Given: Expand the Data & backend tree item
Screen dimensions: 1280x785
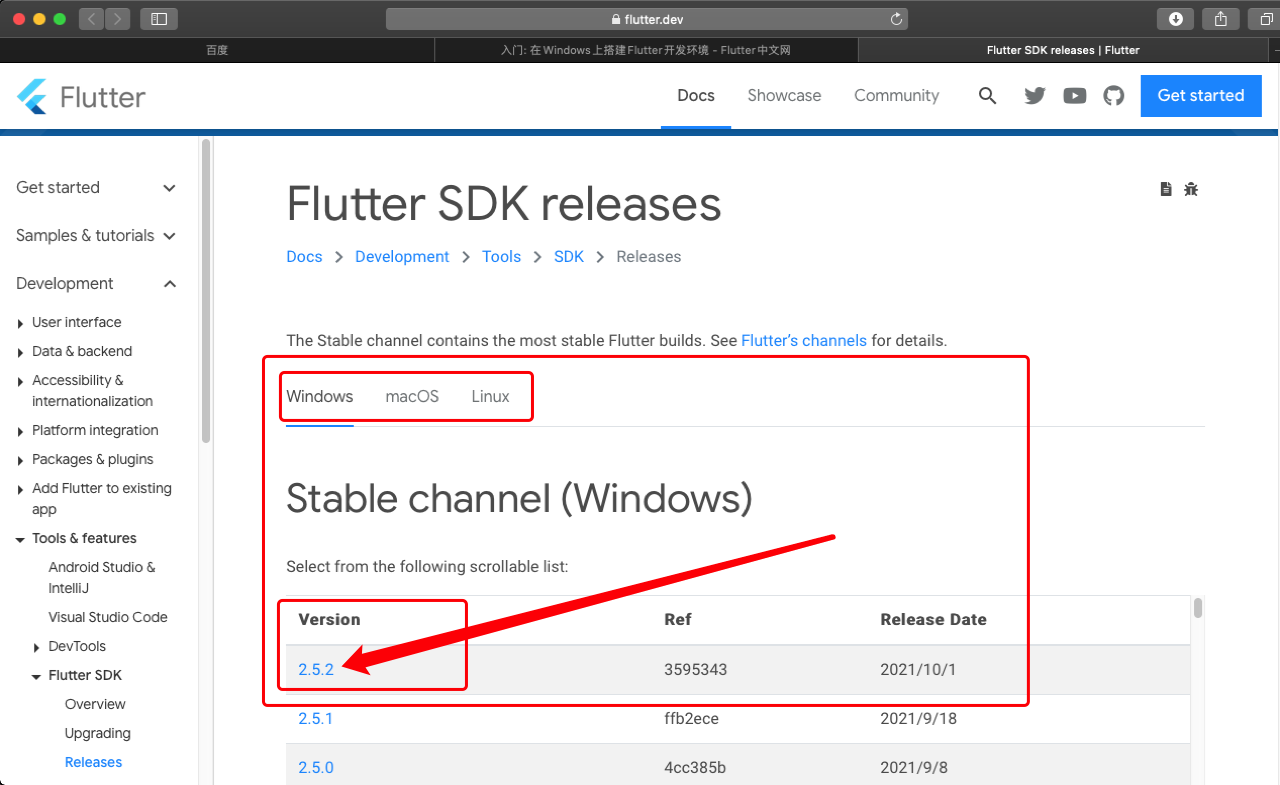Looking at the screenshot, I should tap(74, 351).
